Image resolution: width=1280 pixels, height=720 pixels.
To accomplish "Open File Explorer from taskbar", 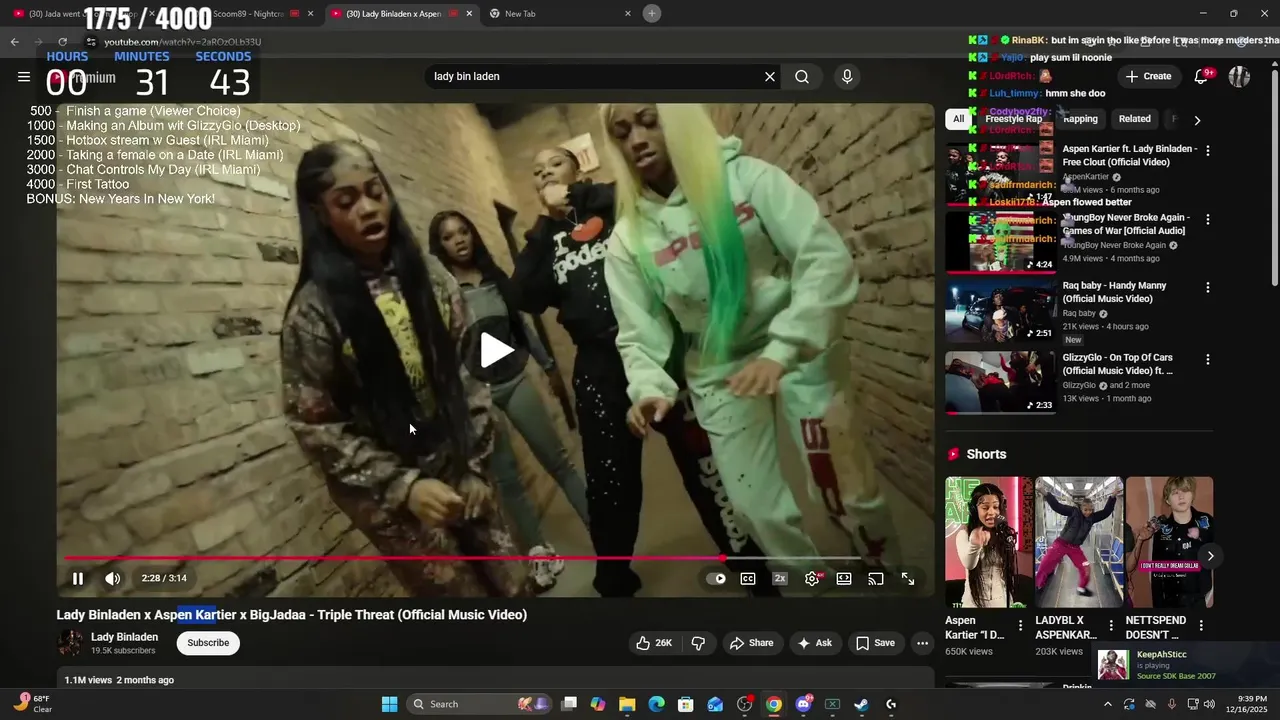I will pyautogui.click(x=627, y=704).
